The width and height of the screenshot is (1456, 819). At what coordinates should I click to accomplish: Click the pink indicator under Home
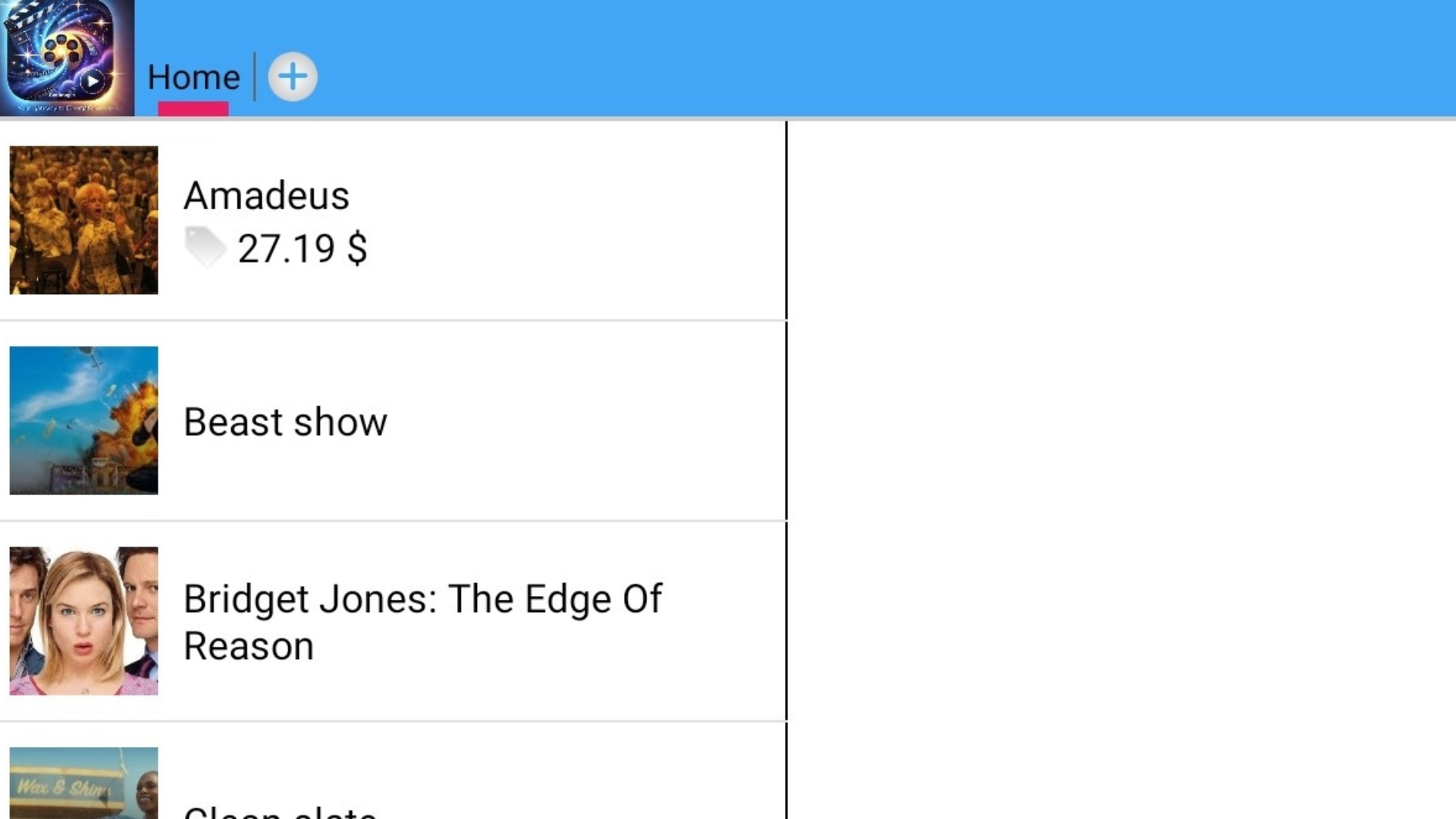point(193,108)
